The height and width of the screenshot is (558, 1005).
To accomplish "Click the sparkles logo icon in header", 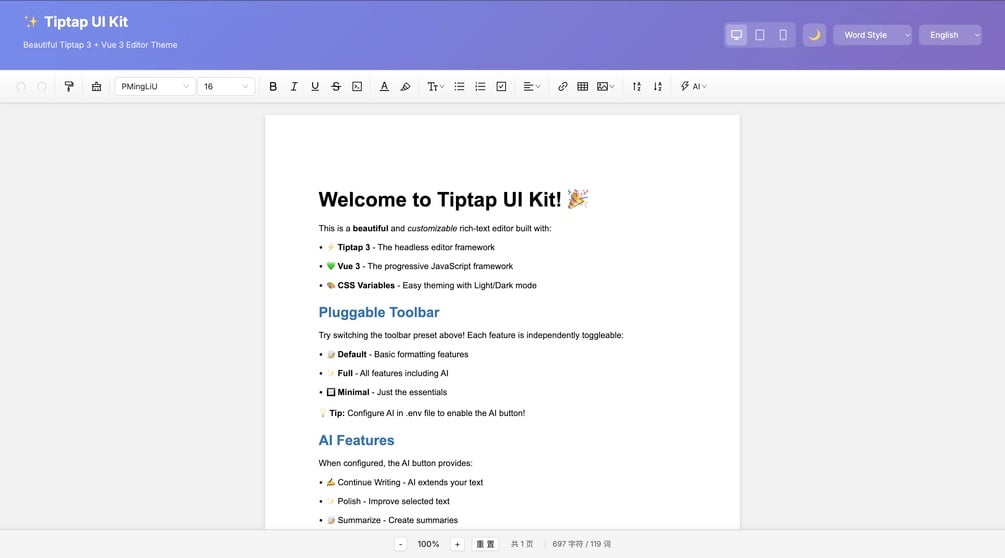I will [30, 22].
